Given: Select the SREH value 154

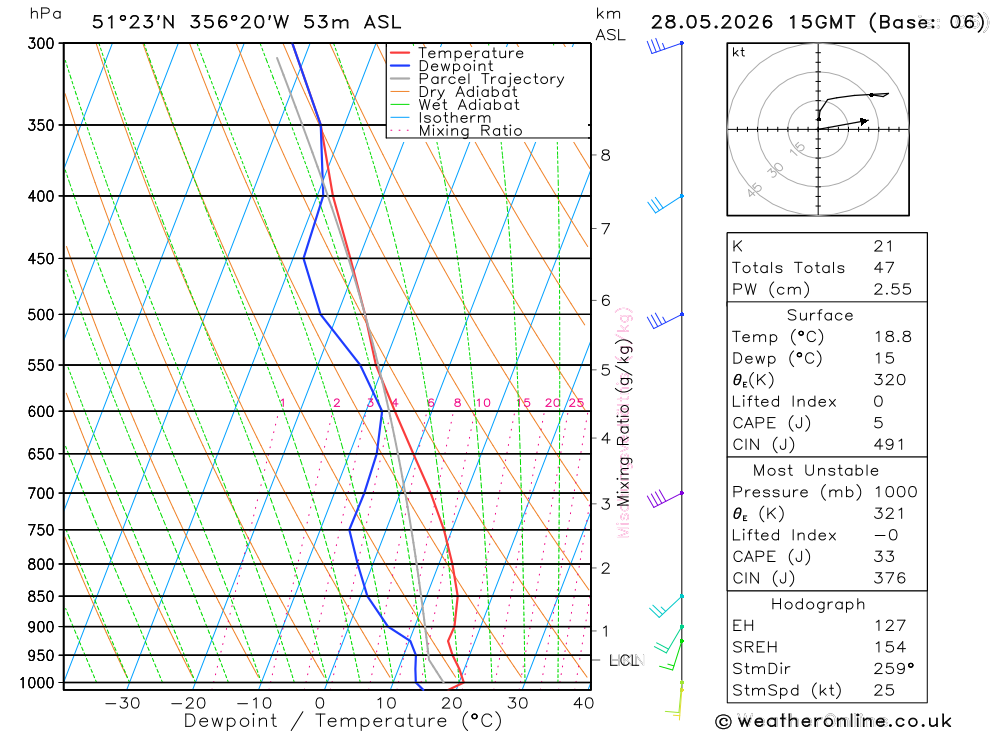Looking at the screenshot, I should [889, 648].
